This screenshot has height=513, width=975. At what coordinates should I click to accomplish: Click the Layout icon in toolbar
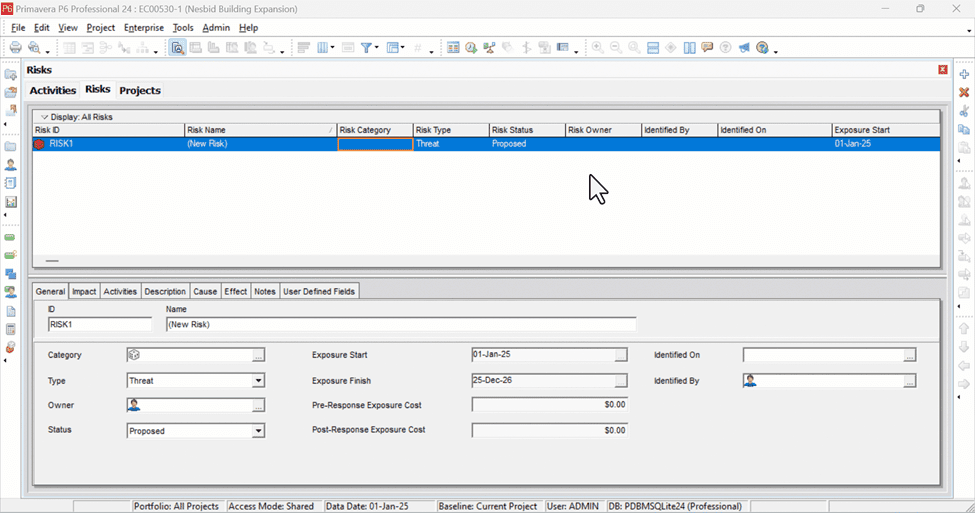coord(392,48)
